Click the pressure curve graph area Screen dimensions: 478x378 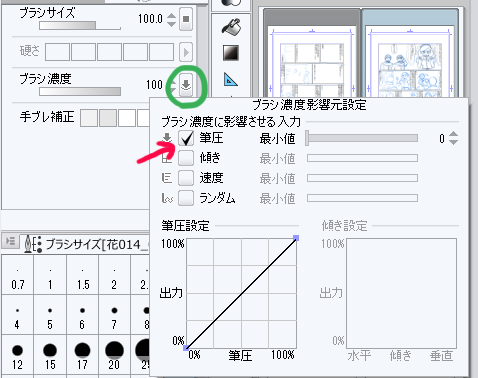(241, 293)
